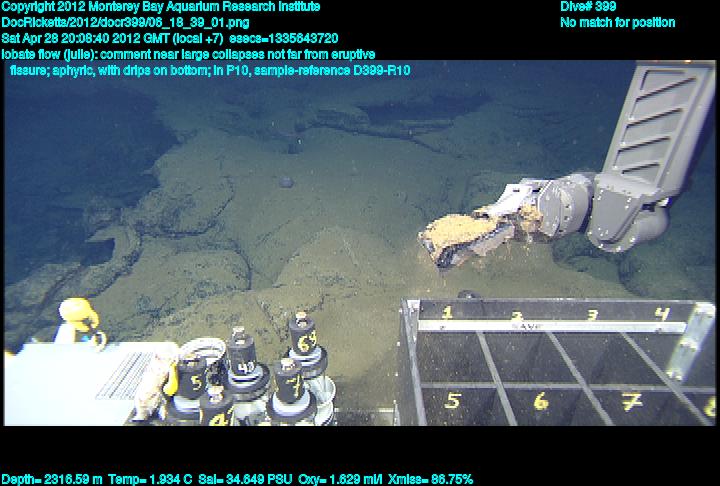Click the "Temp= 1.934 C" readout

[x=151, y=479]
